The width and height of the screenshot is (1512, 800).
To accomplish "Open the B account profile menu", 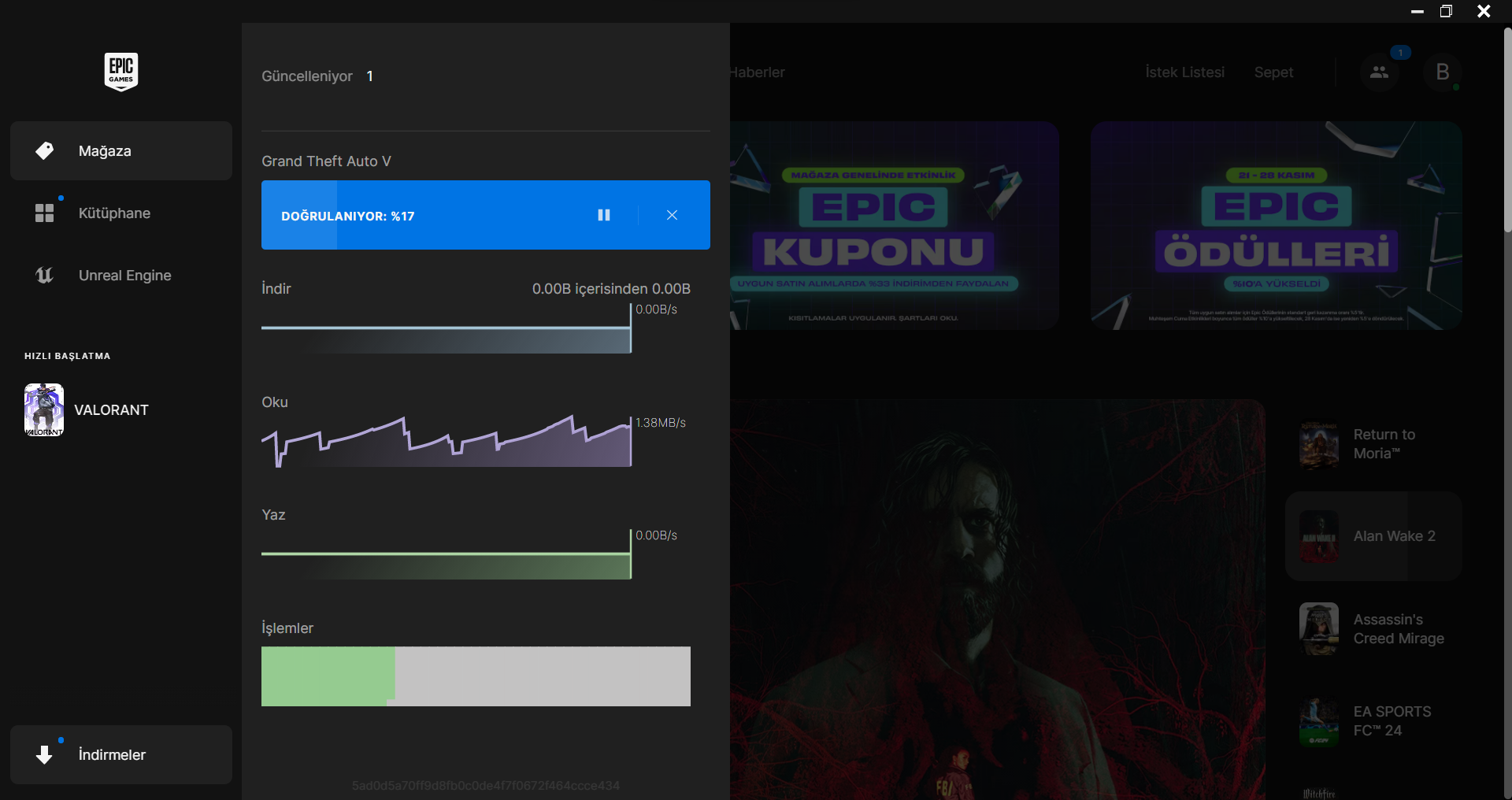I will coord(1443,72).
